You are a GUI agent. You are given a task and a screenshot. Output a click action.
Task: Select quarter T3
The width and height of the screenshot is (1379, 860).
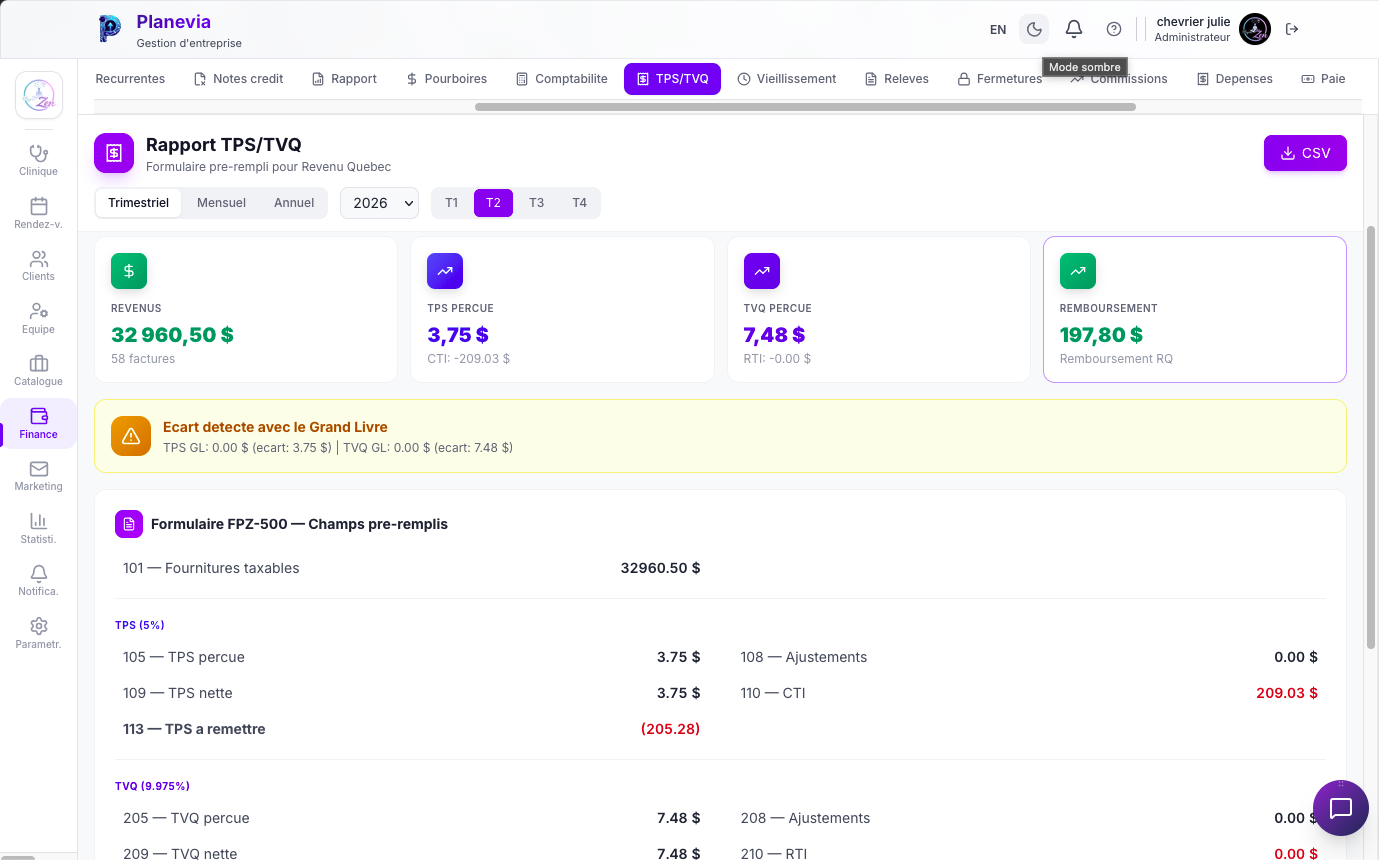point(536,203)
